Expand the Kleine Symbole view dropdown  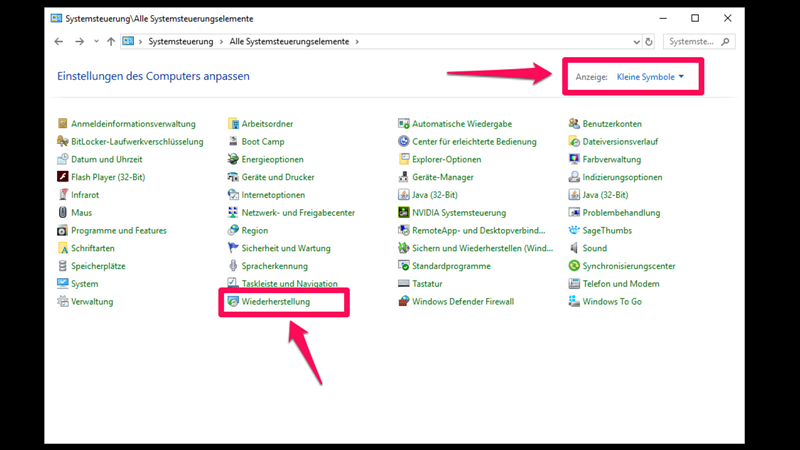coord(649,77)
